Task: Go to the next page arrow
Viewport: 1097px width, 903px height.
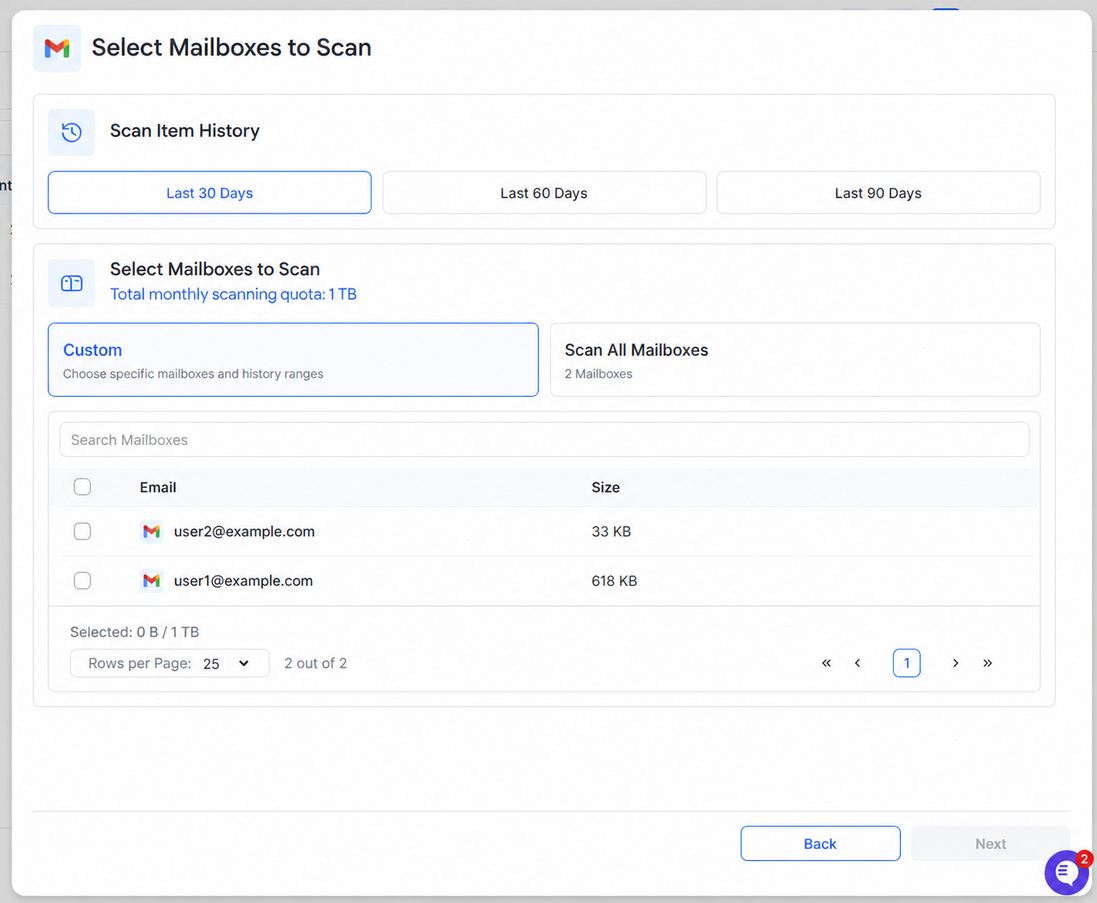Action: tap(955, 663)
